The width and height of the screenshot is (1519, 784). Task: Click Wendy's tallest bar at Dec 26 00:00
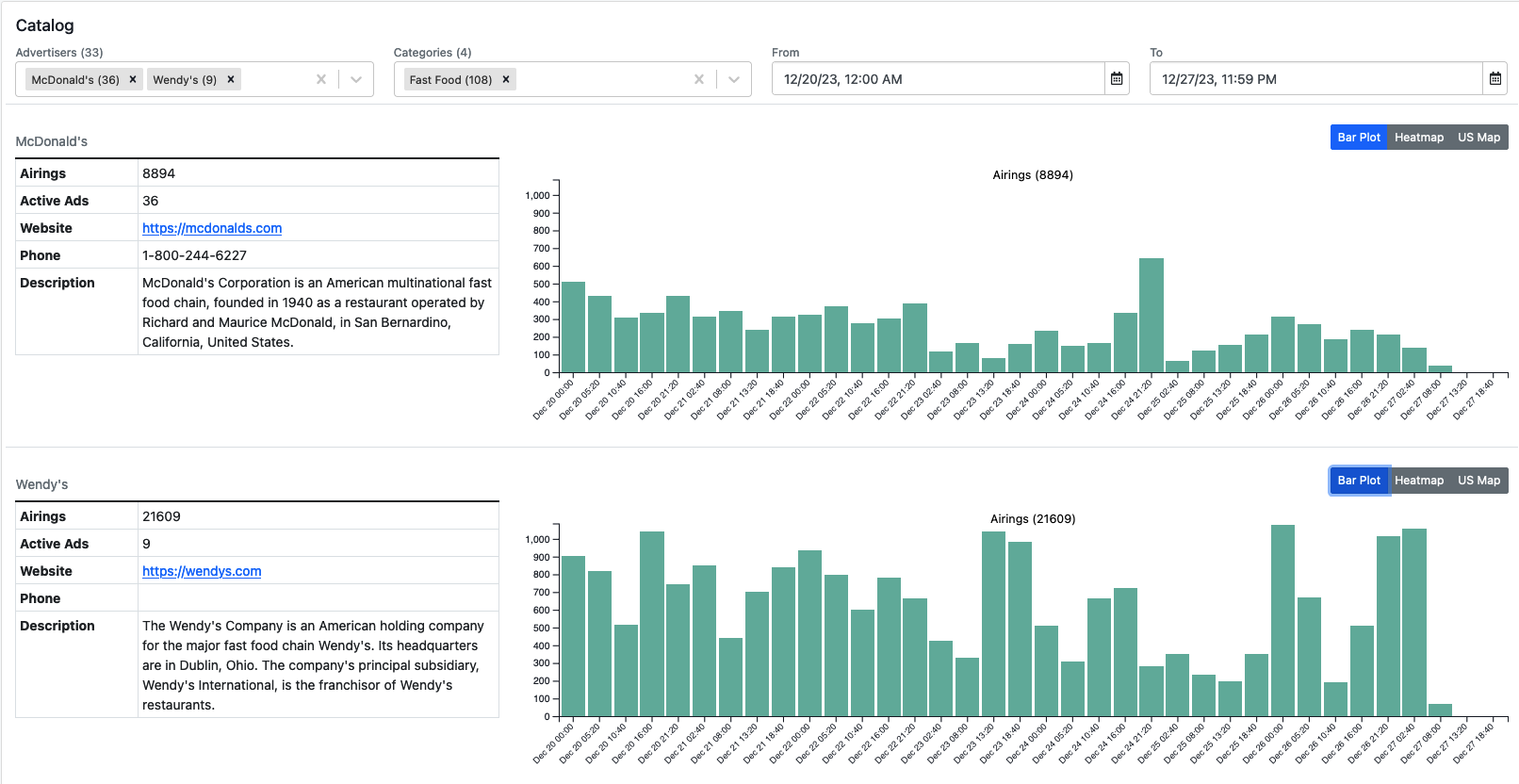tap(1282, 620)
